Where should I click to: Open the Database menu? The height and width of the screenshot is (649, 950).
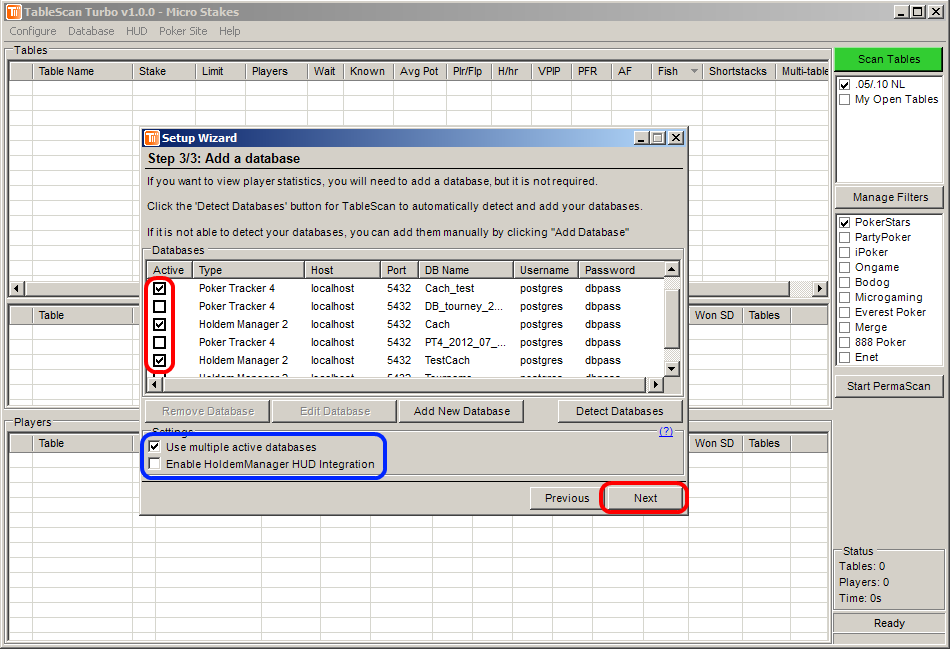[91, 31]
